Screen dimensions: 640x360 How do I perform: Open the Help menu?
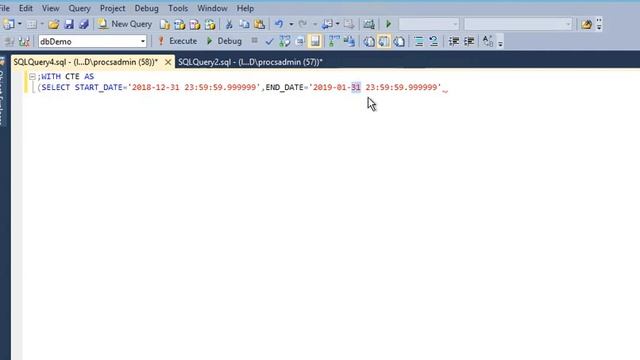click(x=245, y=8)
